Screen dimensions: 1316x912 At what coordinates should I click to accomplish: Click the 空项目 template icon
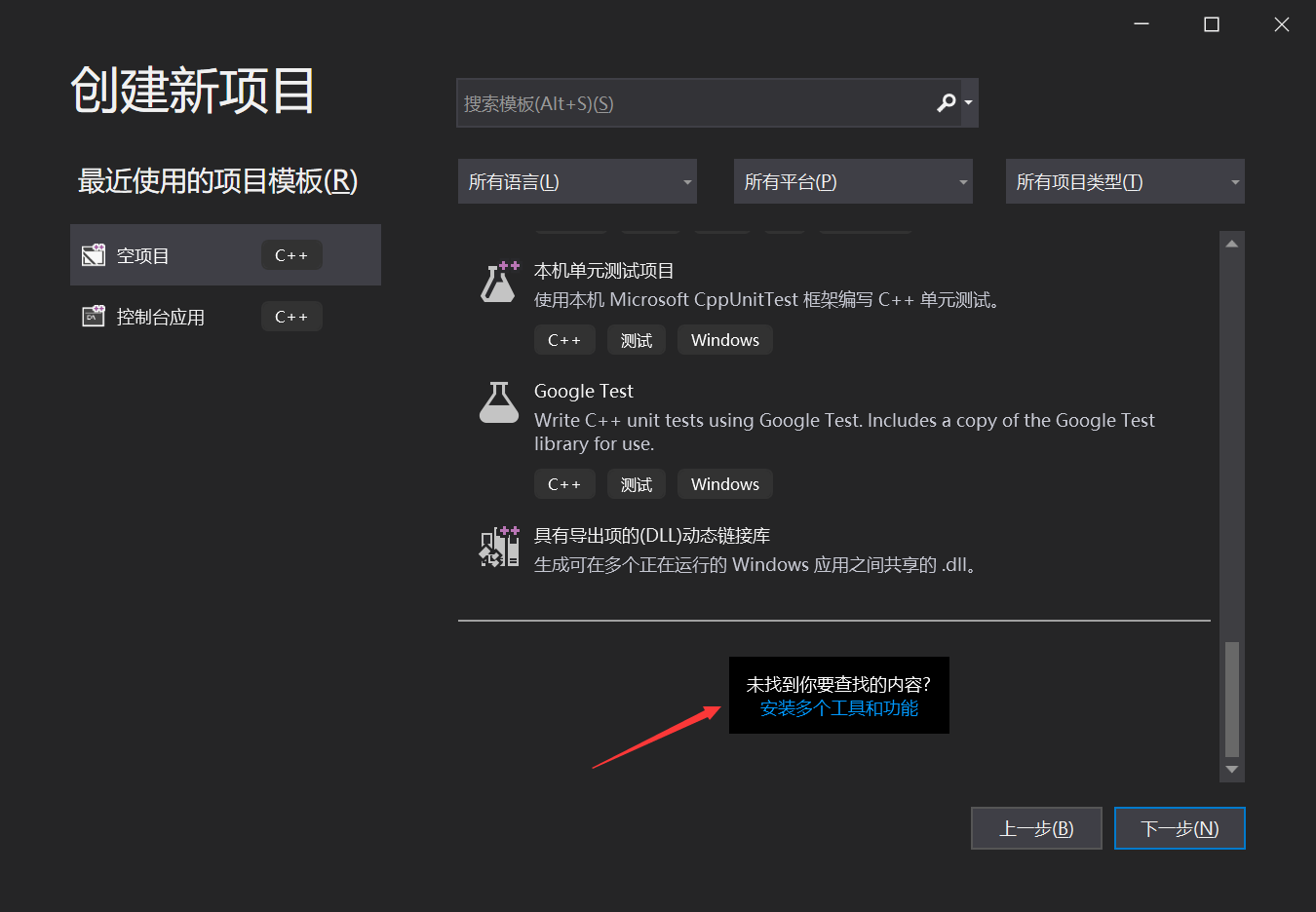[x=94, y=255]
